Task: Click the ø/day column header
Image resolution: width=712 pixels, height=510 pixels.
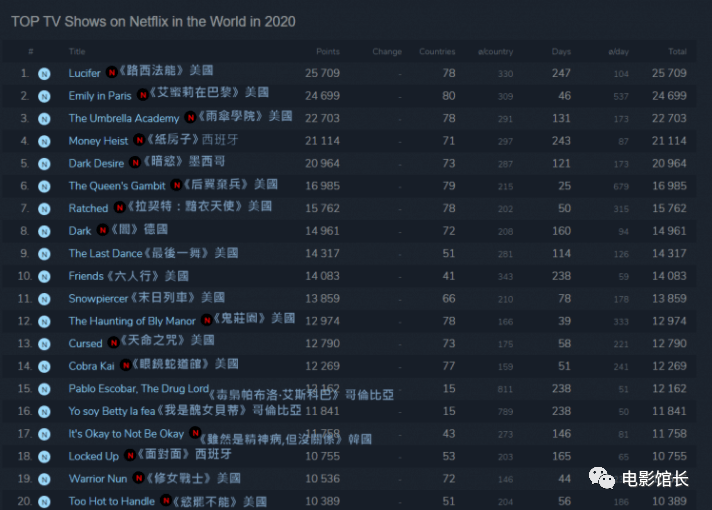Action: coord(618,51)
